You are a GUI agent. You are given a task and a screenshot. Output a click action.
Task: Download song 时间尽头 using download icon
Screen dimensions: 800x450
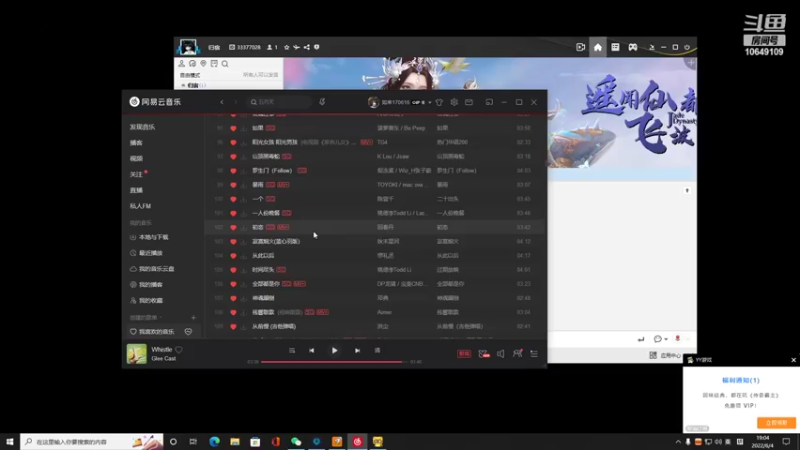click(243, 270)
